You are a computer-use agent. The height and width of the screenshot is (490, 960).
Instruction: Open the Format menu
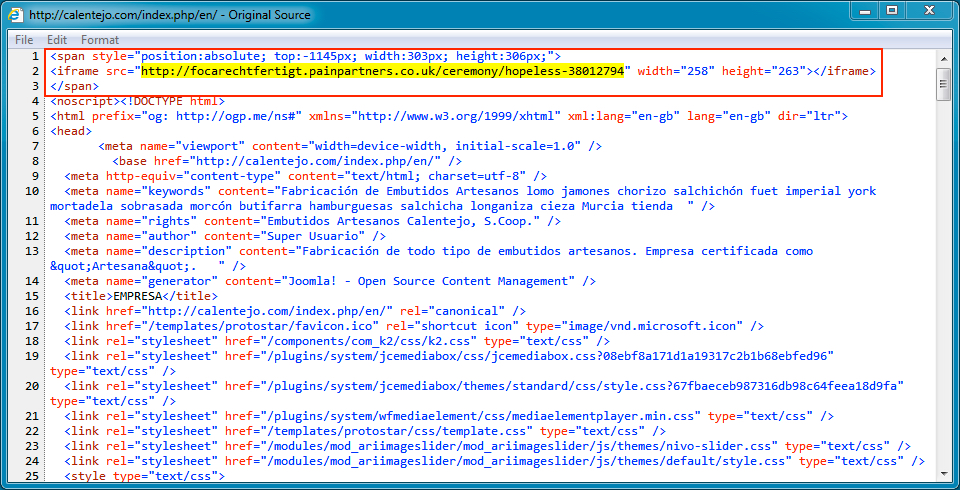[x=100, y=40]
